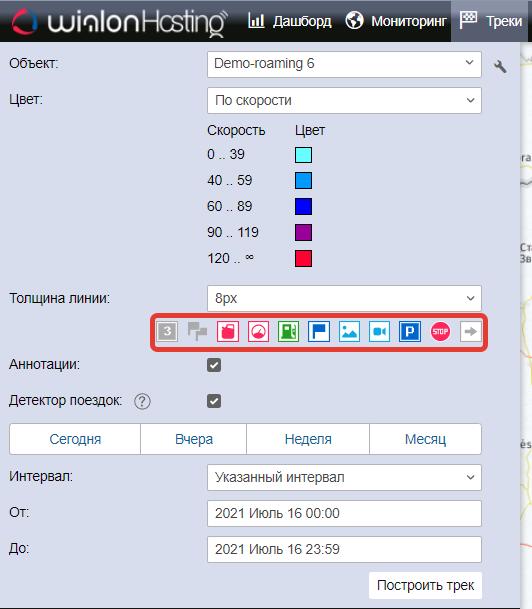Toggle the red STOP marker icon
The height and width of the screenshot is (609, 532).
point(440,332)
